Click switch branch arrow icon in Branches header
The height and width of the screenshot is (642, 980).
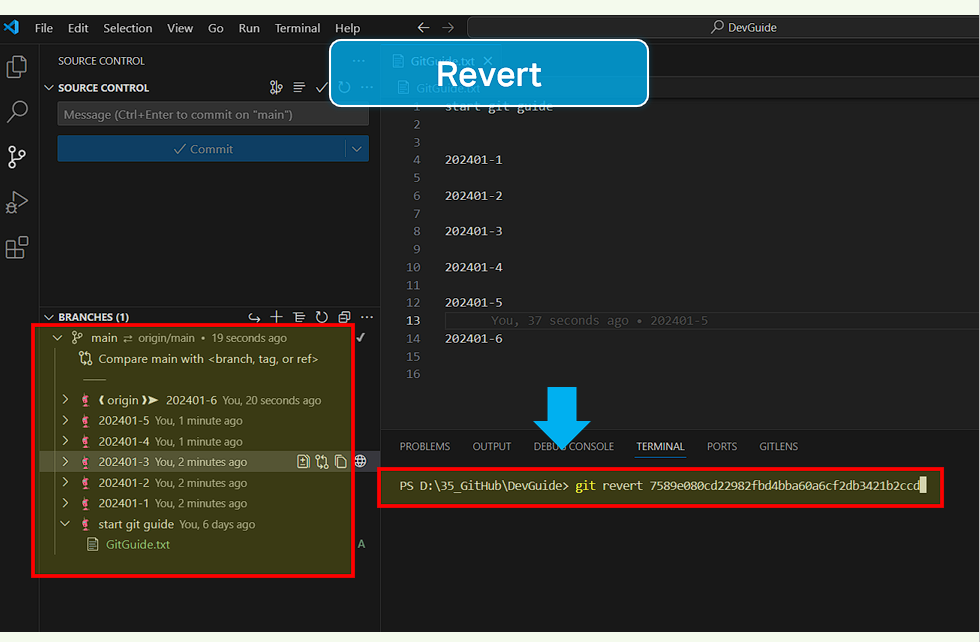(x=254, y=317)
